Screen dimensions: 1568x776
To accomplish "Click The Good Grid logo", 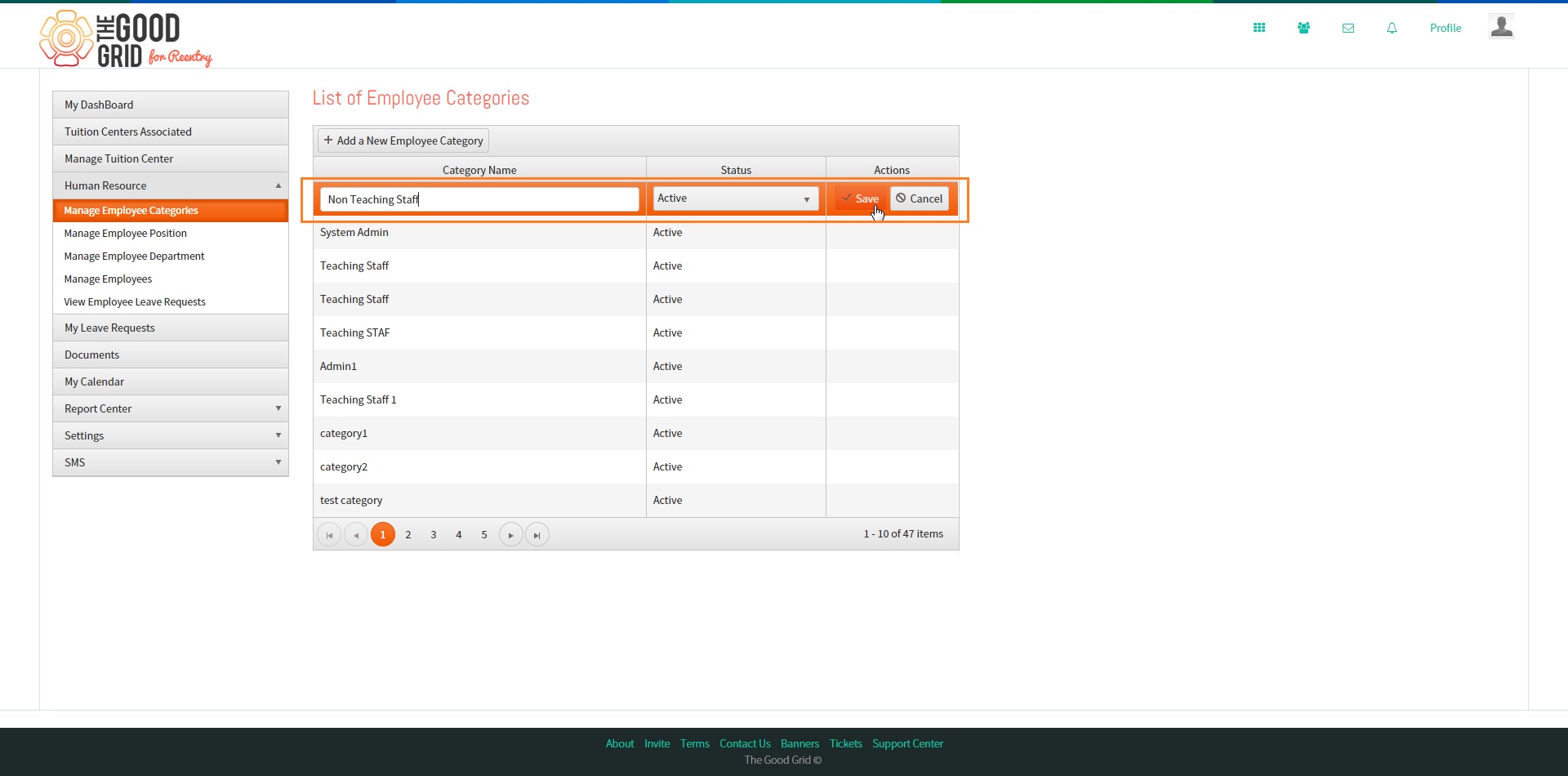I will point(126,38).
